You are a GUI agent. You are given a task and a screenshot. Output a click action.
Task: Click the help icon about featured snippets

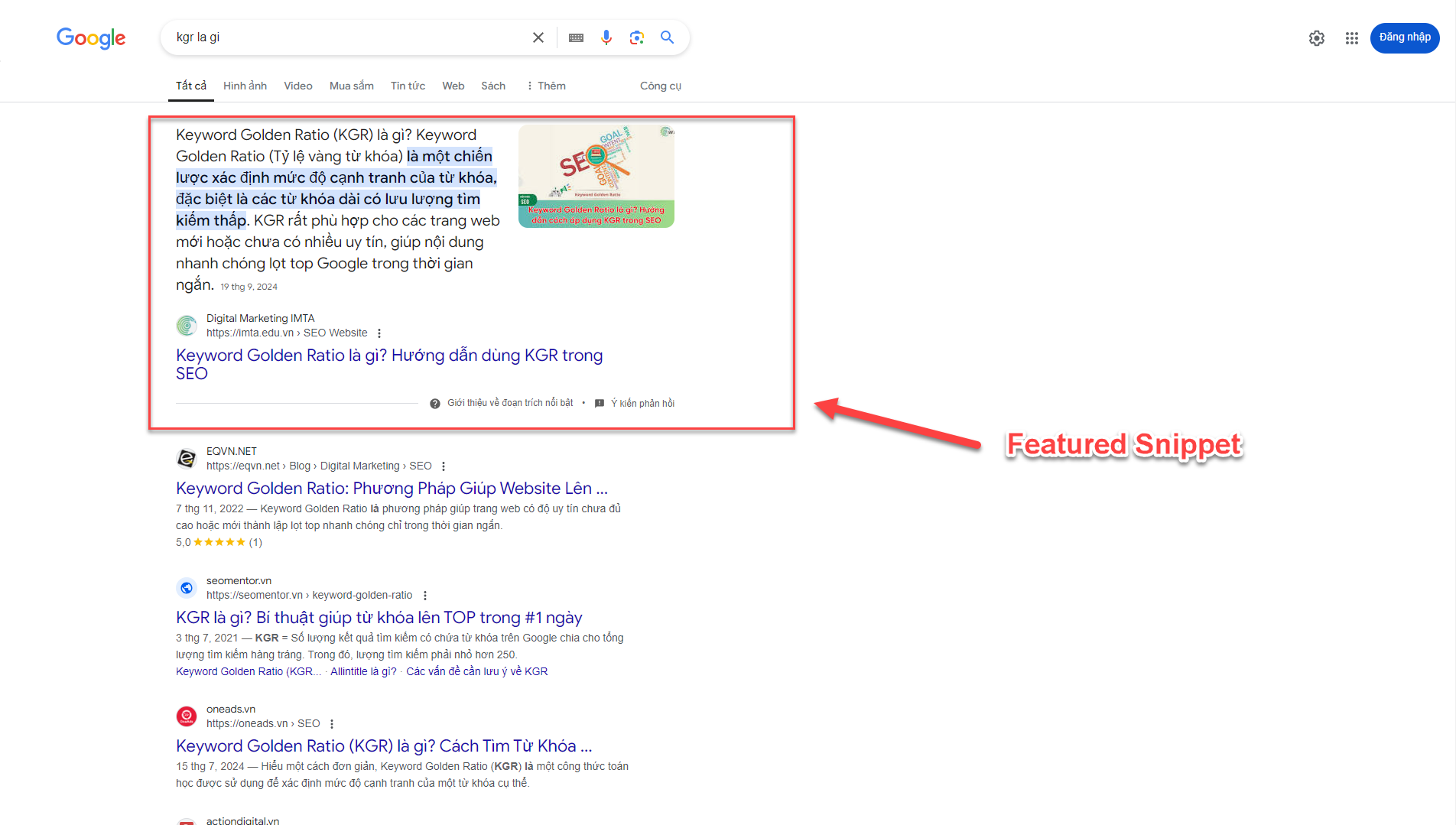click(435, 404)
